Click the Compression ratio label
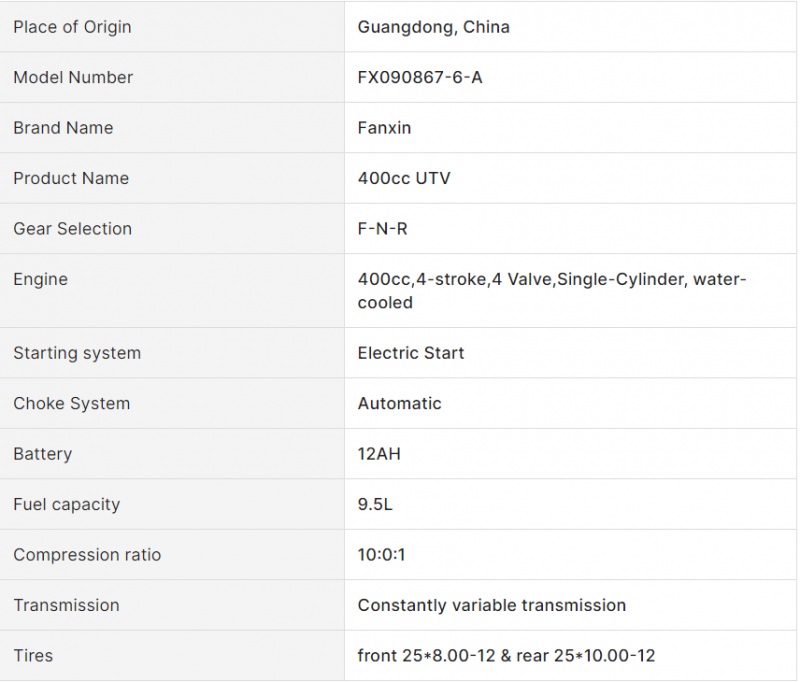The height and width of the screenshot is (682, 800). click(87, 555)
